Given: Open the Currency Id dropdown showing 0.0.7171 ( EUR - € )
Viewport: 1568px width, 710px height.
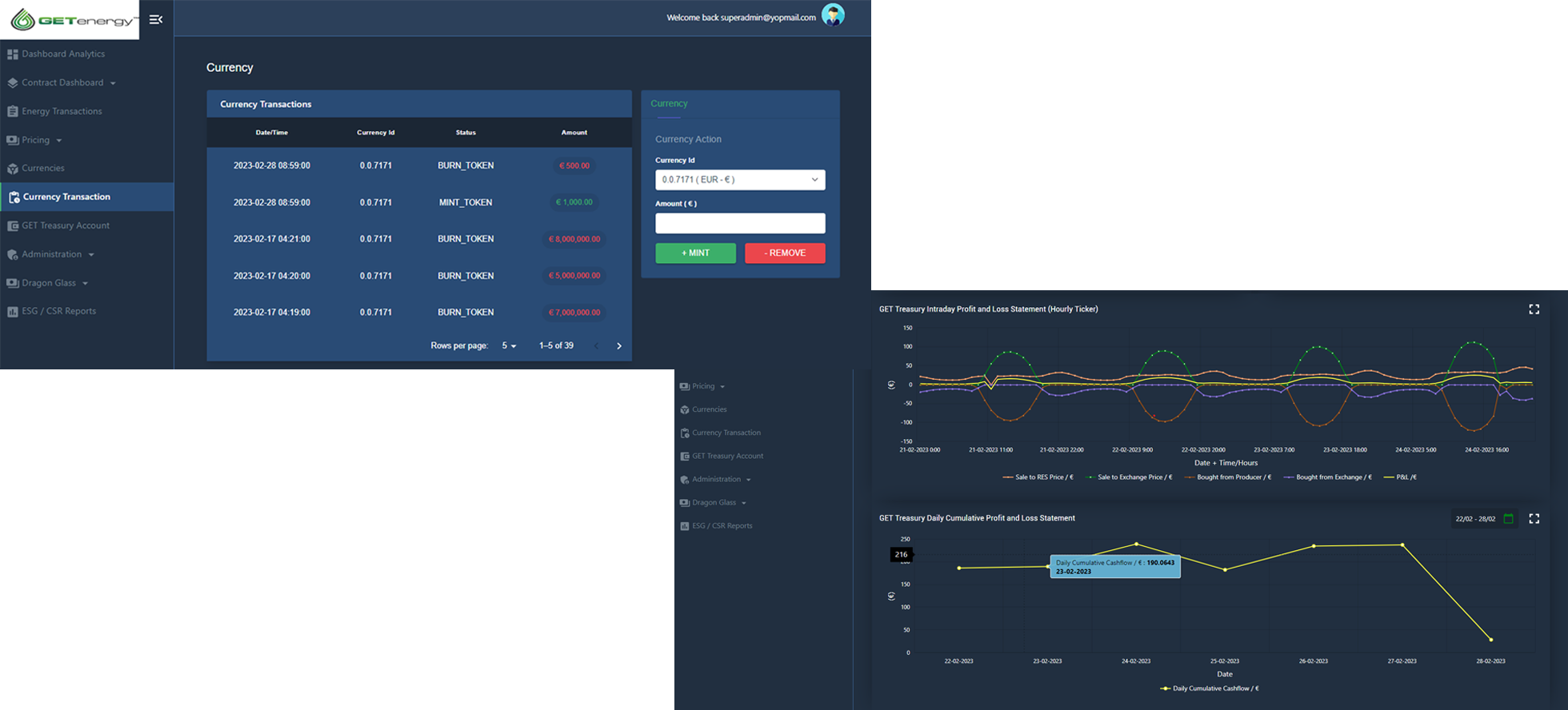Looking at the screenshot, I should point(740,180).
